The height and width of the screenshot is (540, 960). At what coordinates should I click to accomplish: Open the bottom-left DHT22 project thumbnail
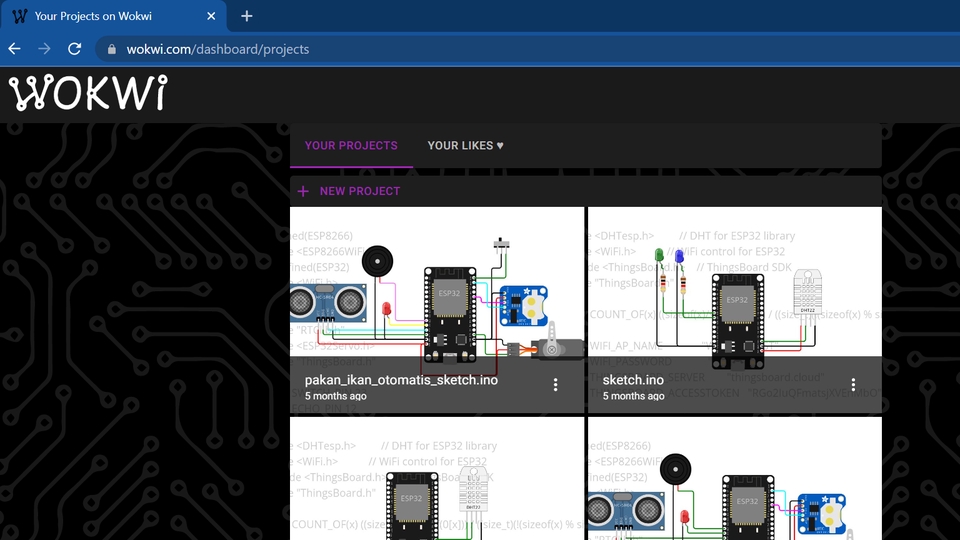point(437,478)
